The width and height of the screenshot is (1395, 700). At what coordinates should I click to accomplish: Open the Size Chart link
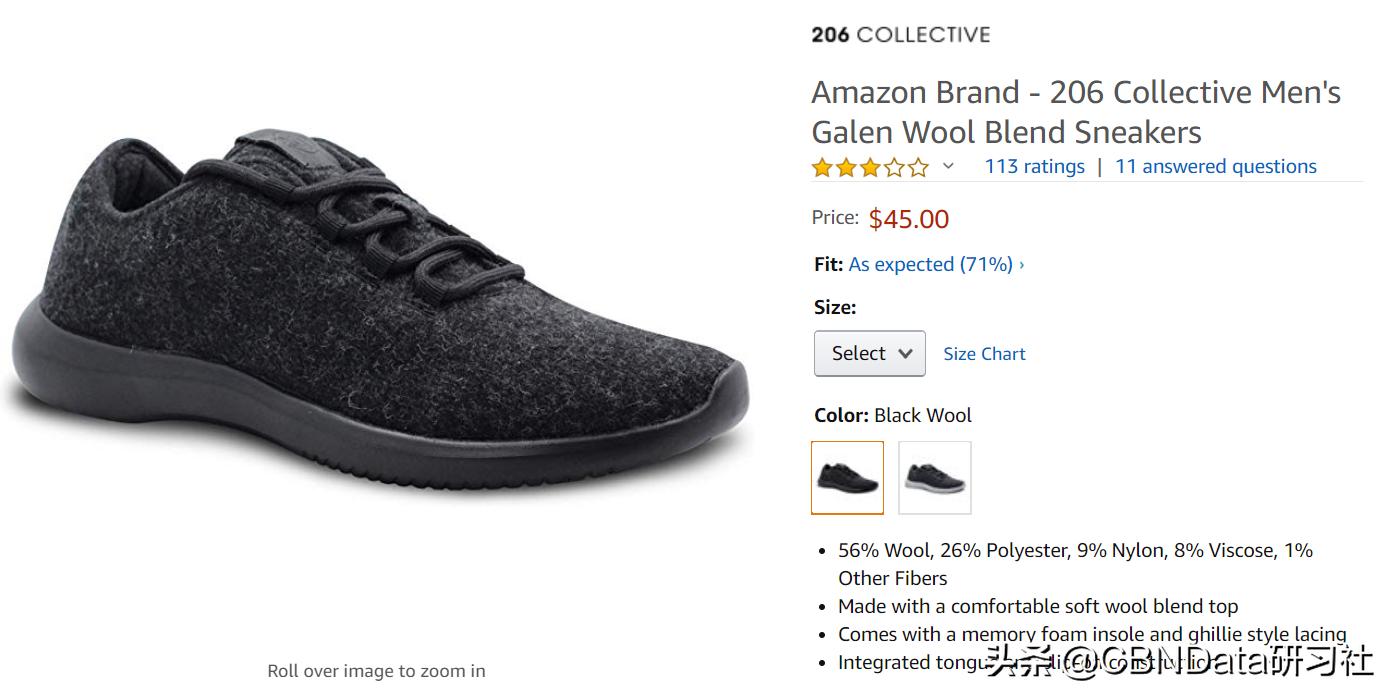point(984,354)
